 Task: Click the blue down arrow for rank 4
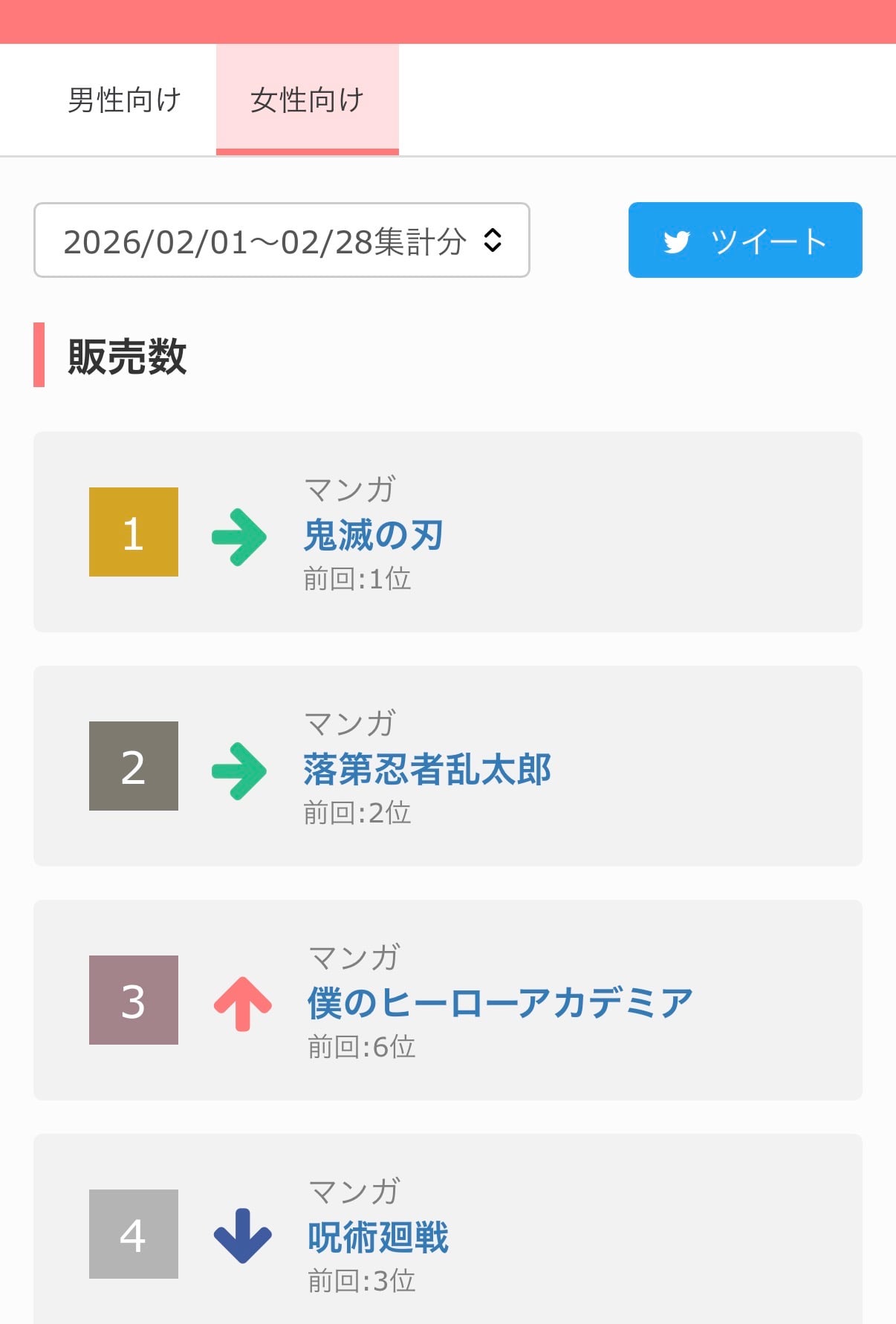[x=242, y=1236]
